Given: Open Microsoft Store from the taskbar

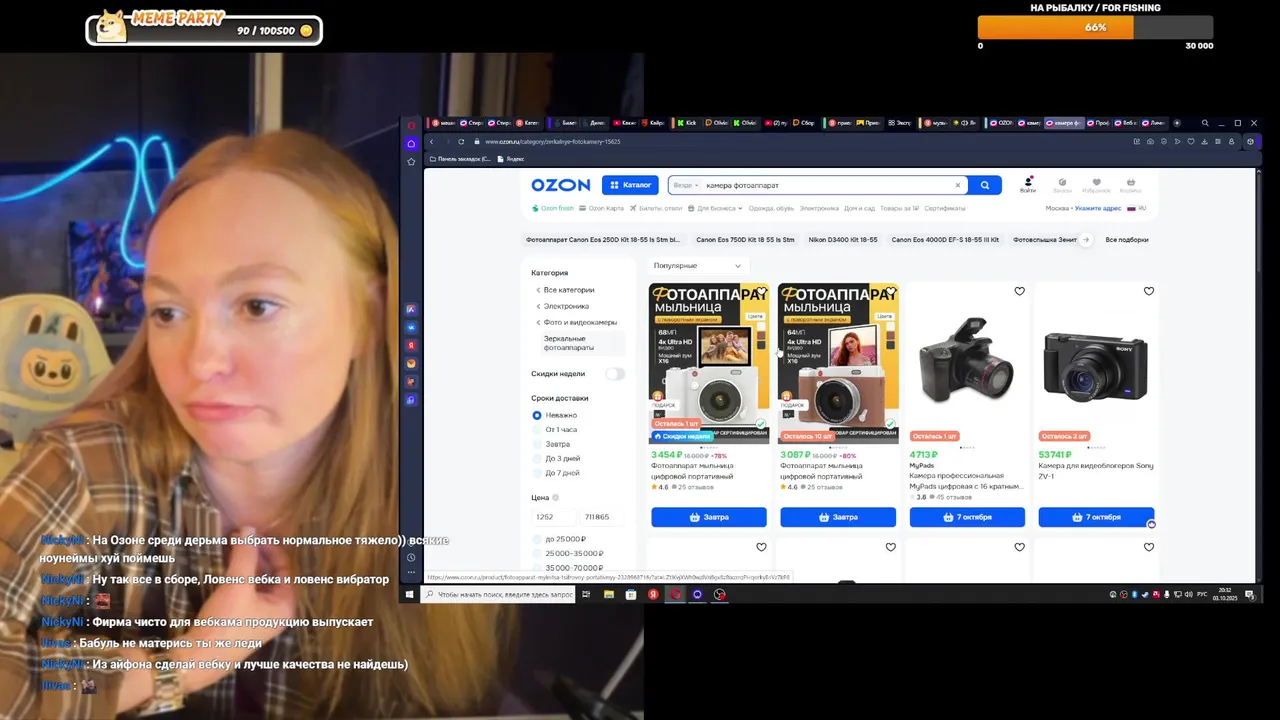Looking at the screenshot, I should [x=631, y=594].
